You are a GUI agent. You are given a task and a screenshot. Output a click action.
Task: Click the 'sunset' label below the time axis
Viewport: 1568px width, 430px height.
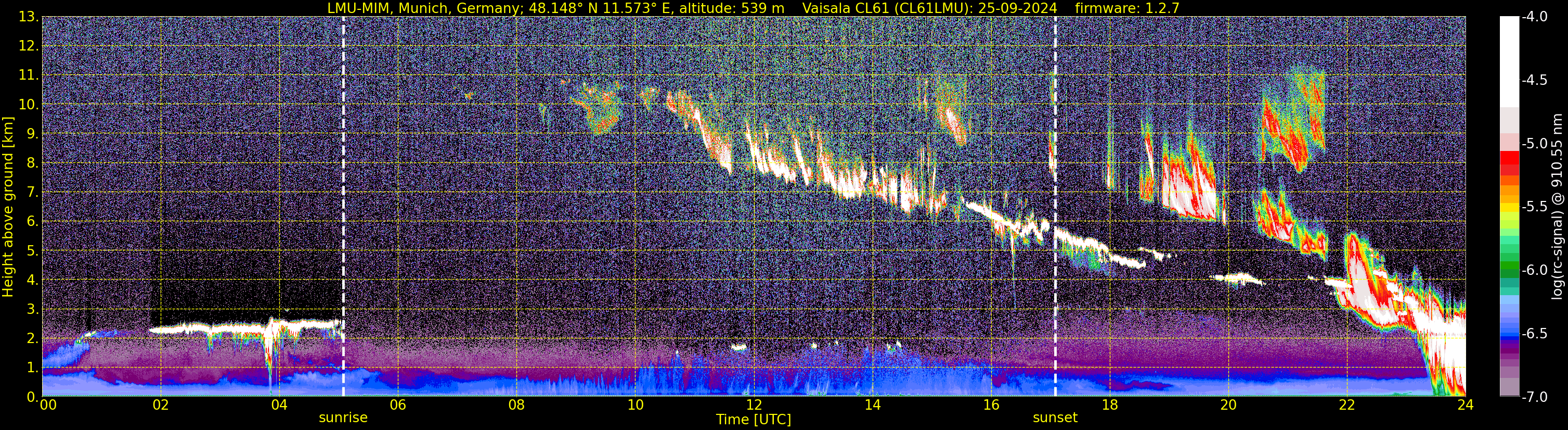[x=1055, y=418]
